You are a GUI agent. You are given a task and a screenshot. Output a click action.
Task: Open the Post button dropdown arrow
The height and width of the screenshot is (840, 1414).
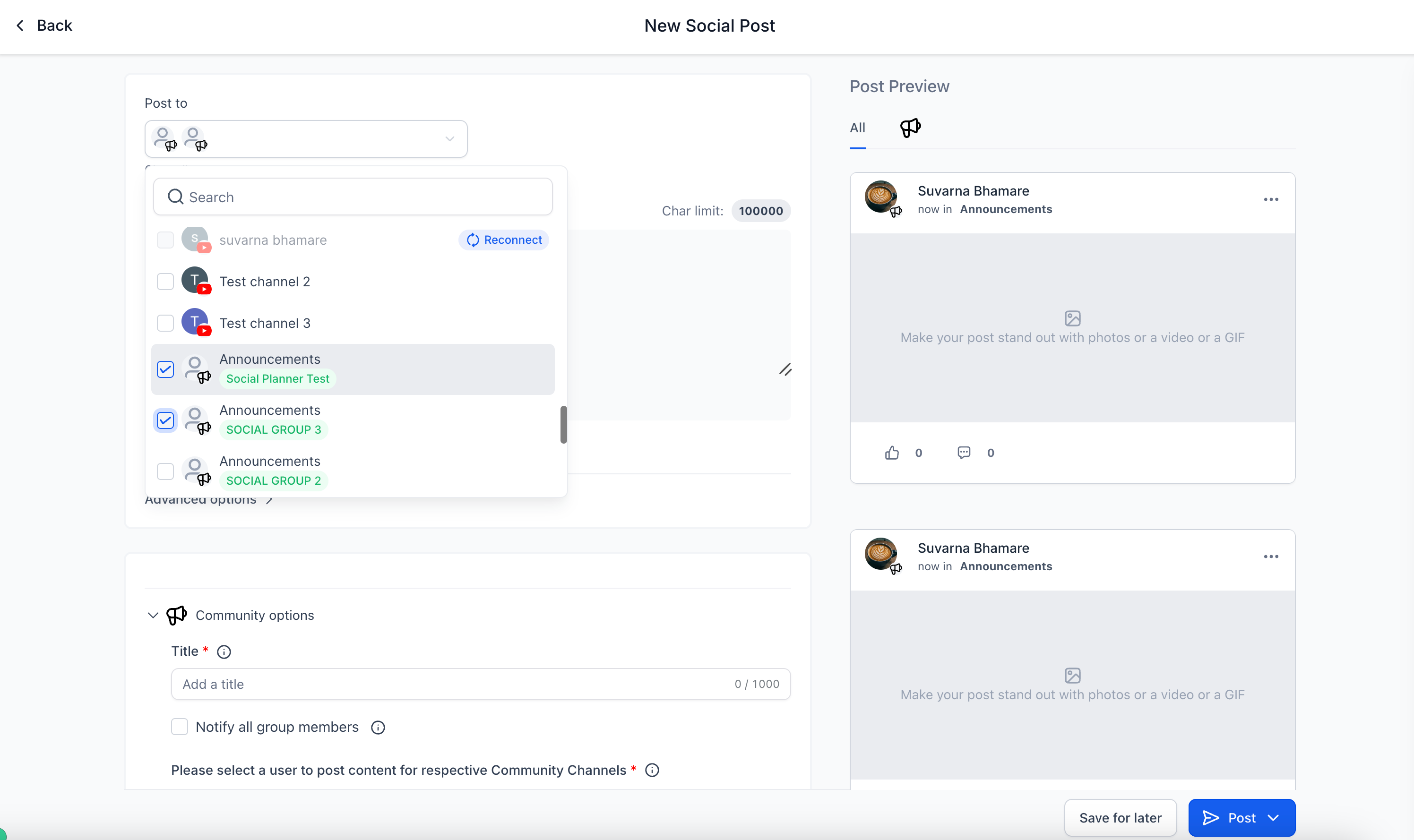pos(1274,818)
